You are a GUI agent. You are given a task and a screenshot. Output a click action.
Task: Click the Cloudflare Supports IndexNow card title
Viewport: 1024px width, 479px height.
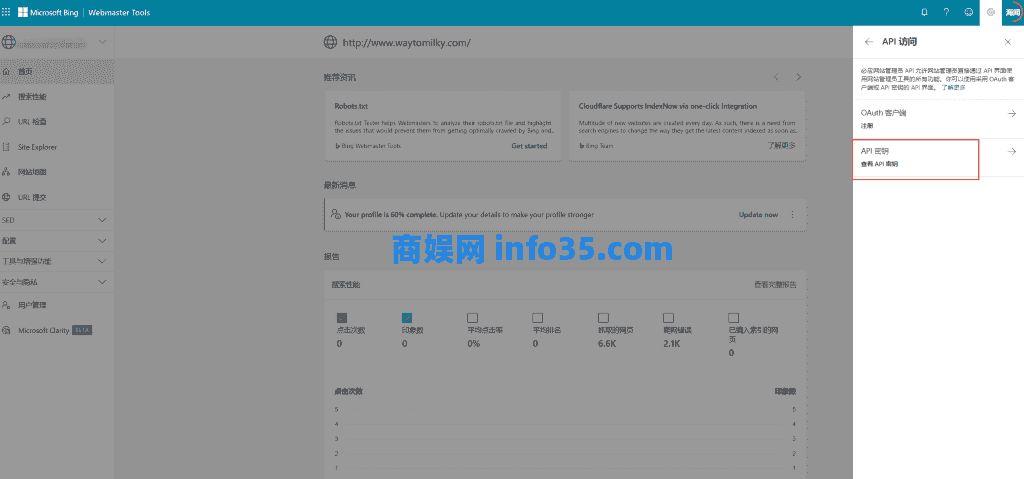667,106
